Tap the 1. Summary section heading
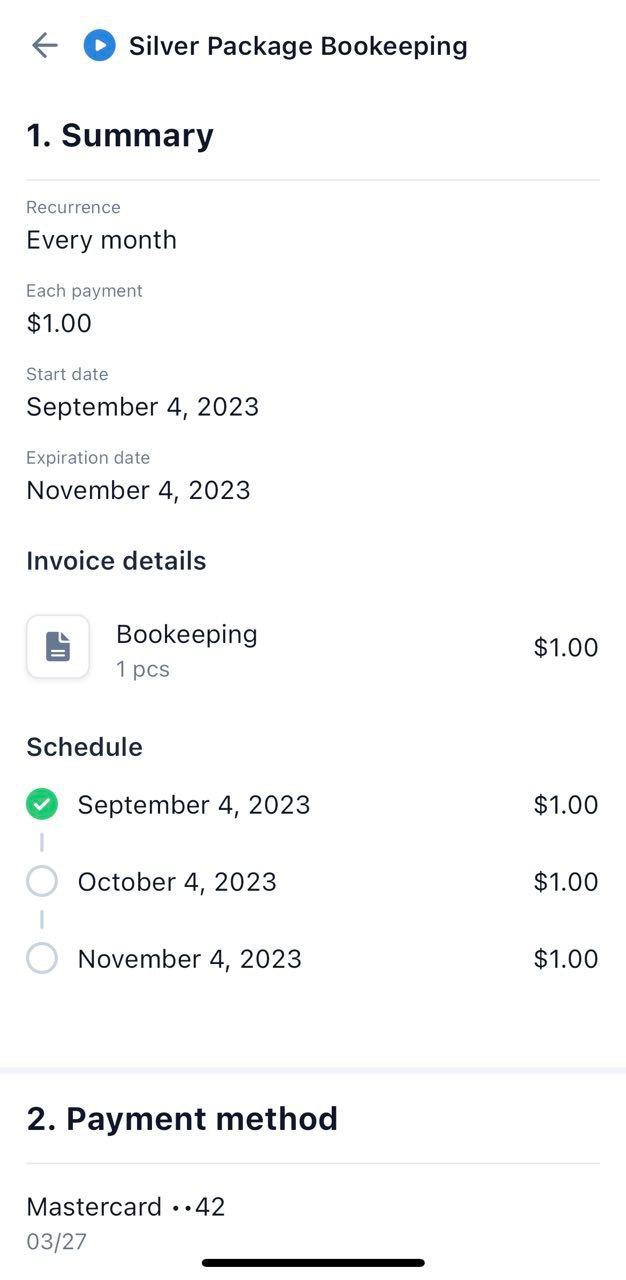626x1280 pixels. click(120, 136)
